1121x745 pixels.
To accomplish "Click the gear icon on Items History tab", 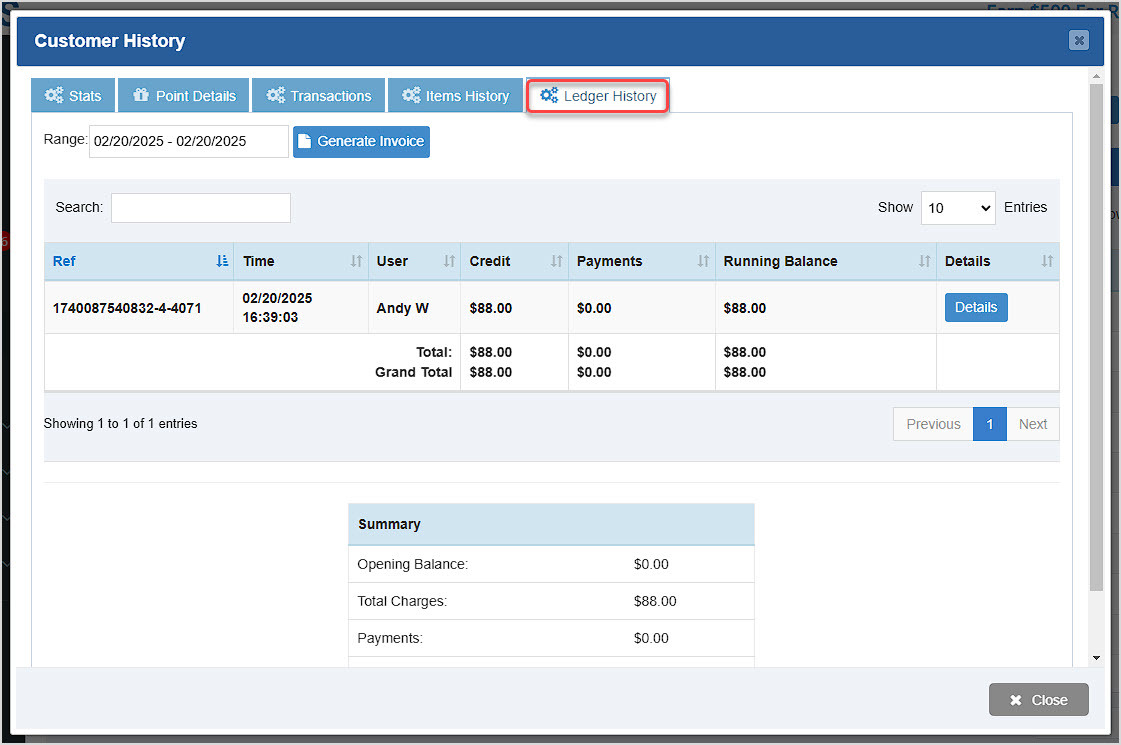I will coord(411,95).
